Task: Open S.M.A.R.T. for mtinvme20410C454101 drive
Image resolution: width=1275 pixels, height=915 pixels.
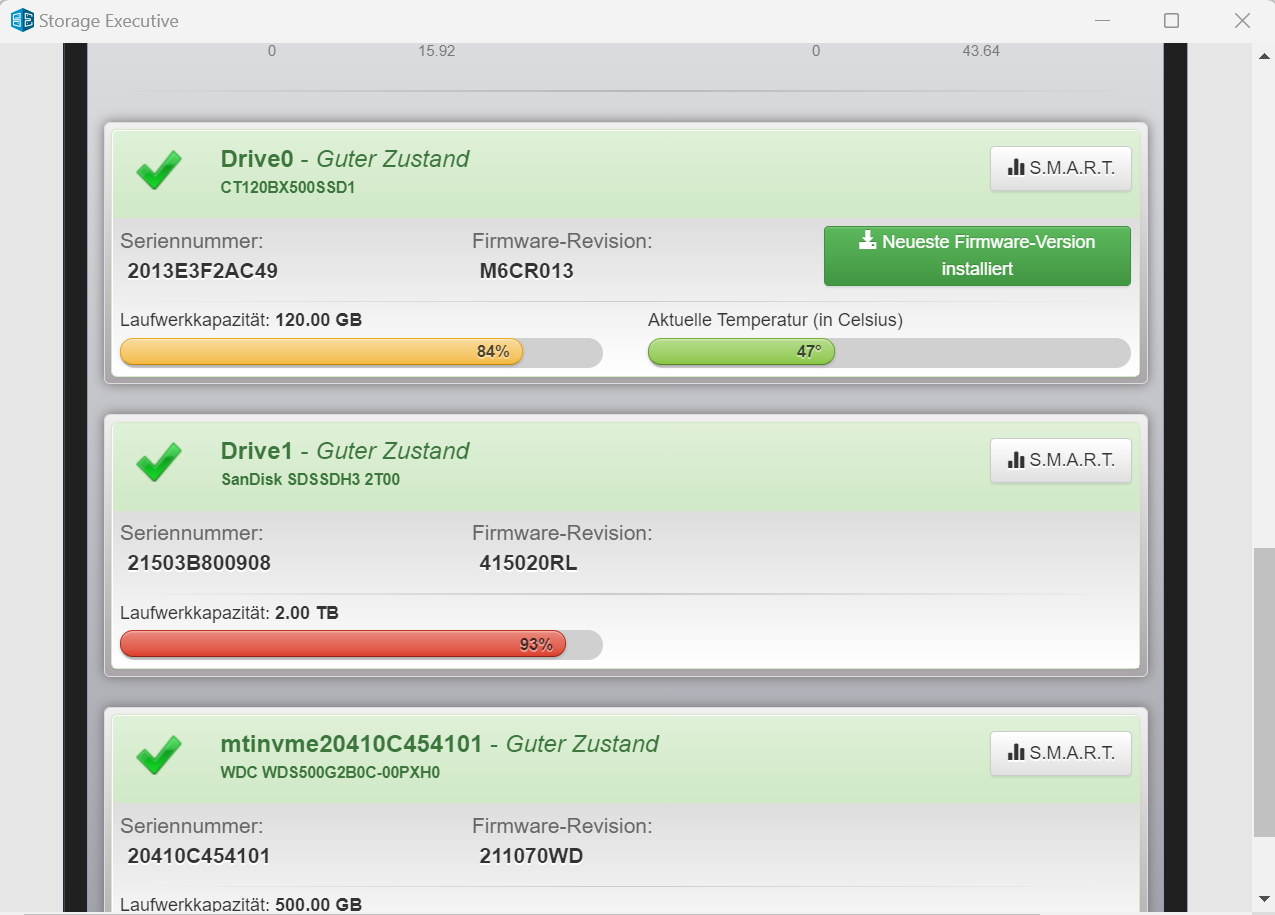Action: point(1061,753)
